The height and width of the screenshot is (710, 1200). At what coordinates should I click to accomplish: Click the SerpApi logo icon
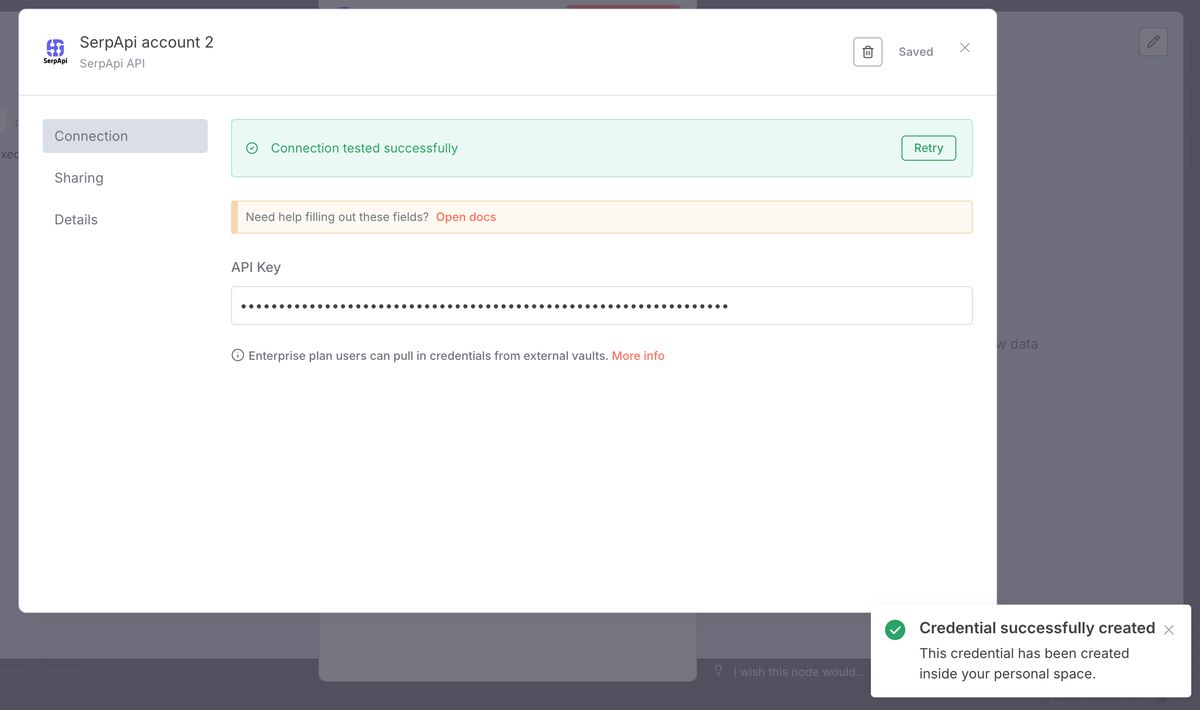(x=55, y=51)
